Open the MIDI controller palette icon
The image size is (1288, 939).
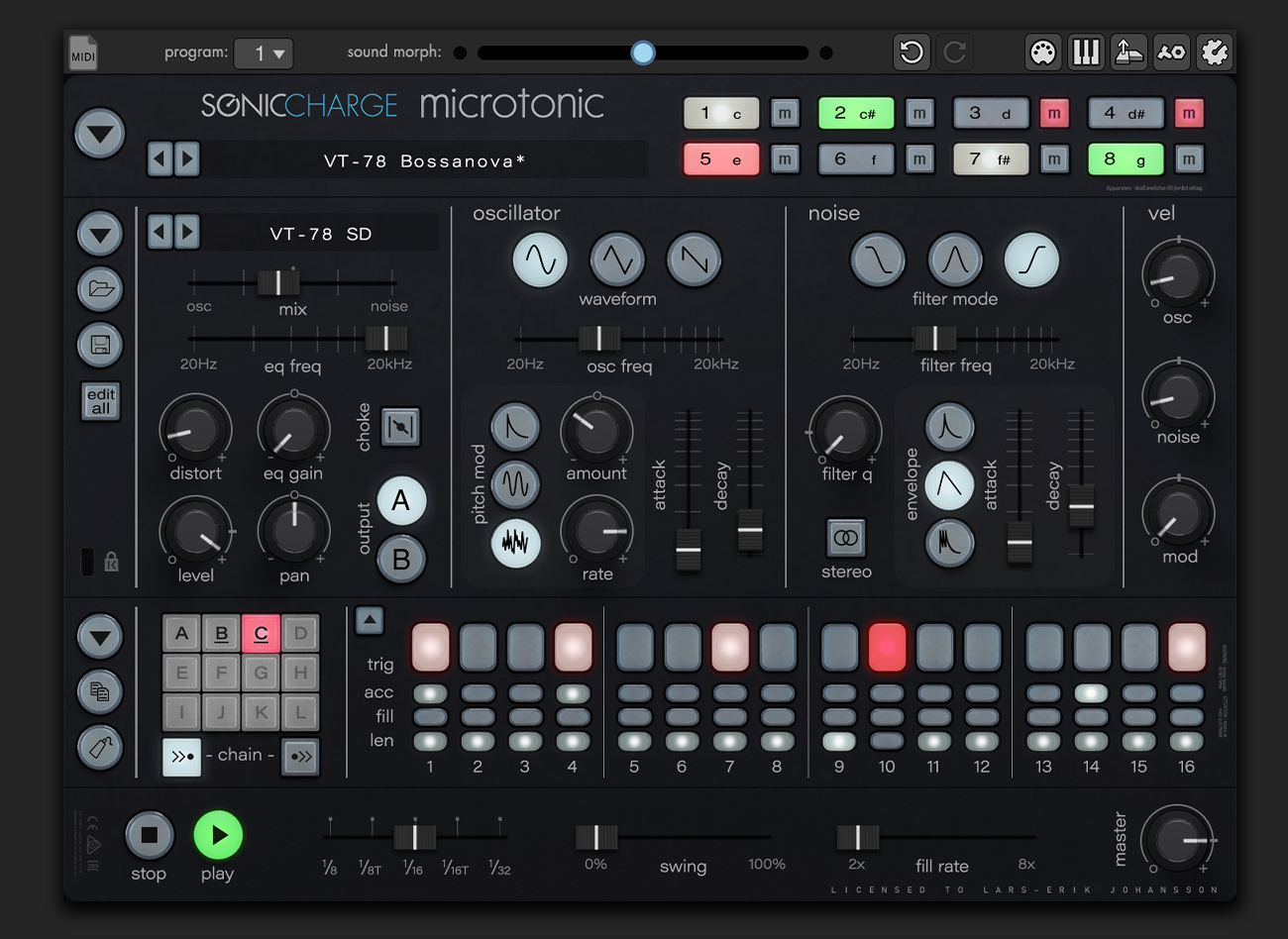tap(1042, 52)
